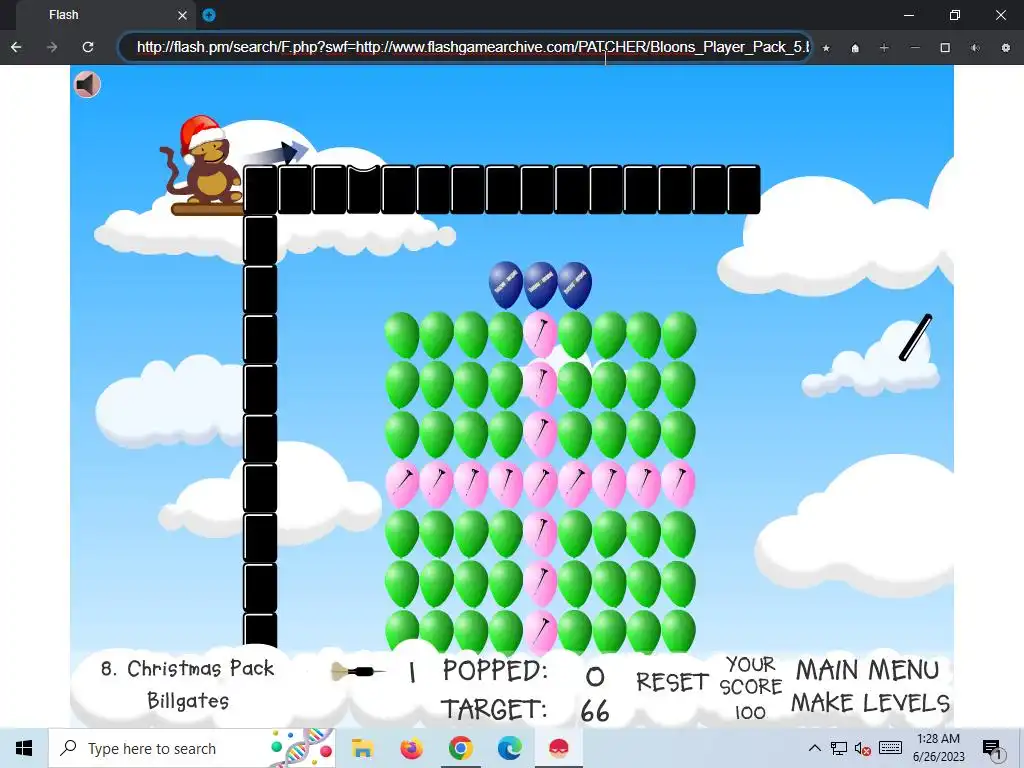Screen dimensions: 1024x768
Task: Switch to Google Chrome in the taskbar
Action: 460,748
